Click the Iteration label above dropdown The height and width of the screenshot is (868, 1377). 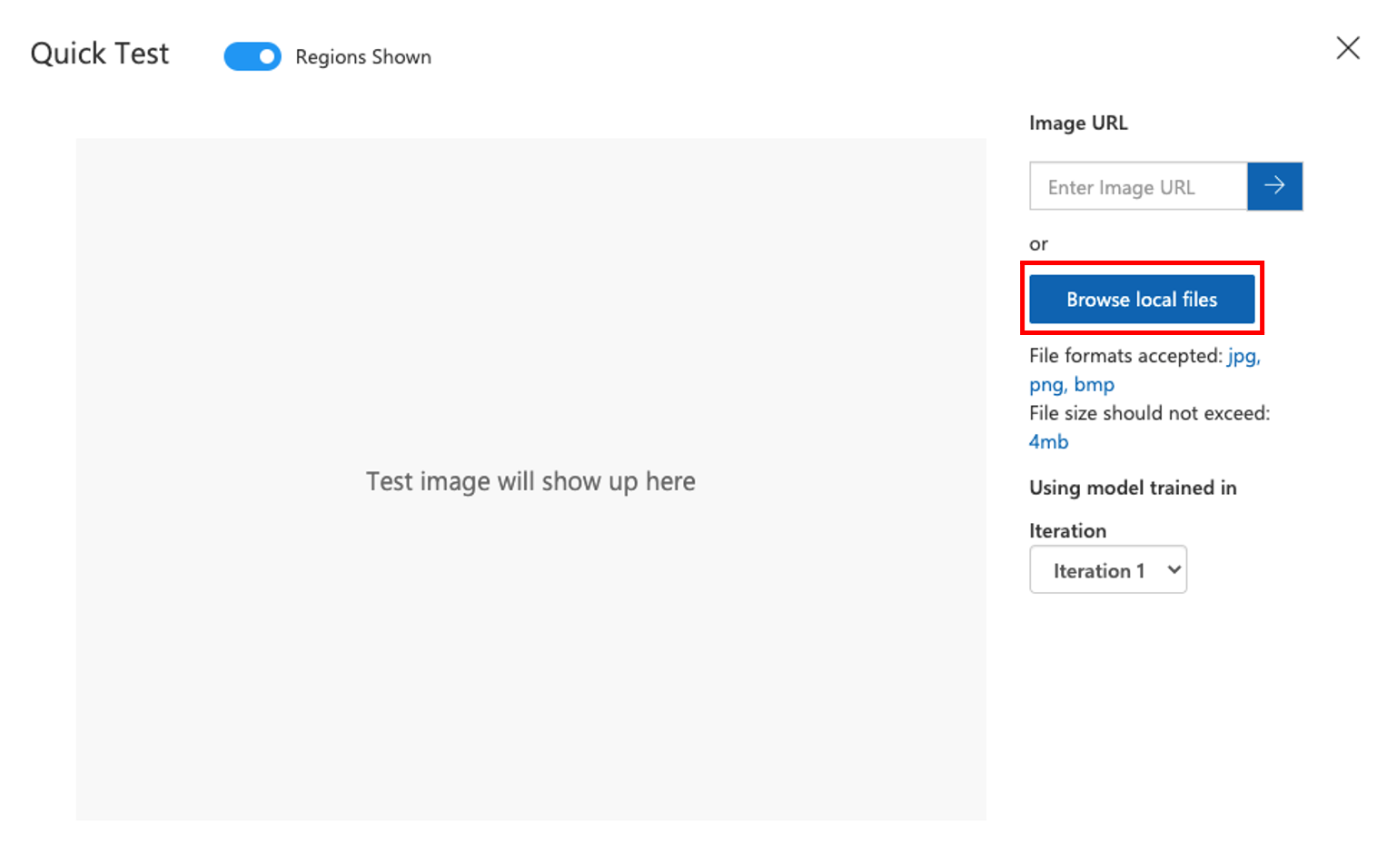coord(1067,531)
